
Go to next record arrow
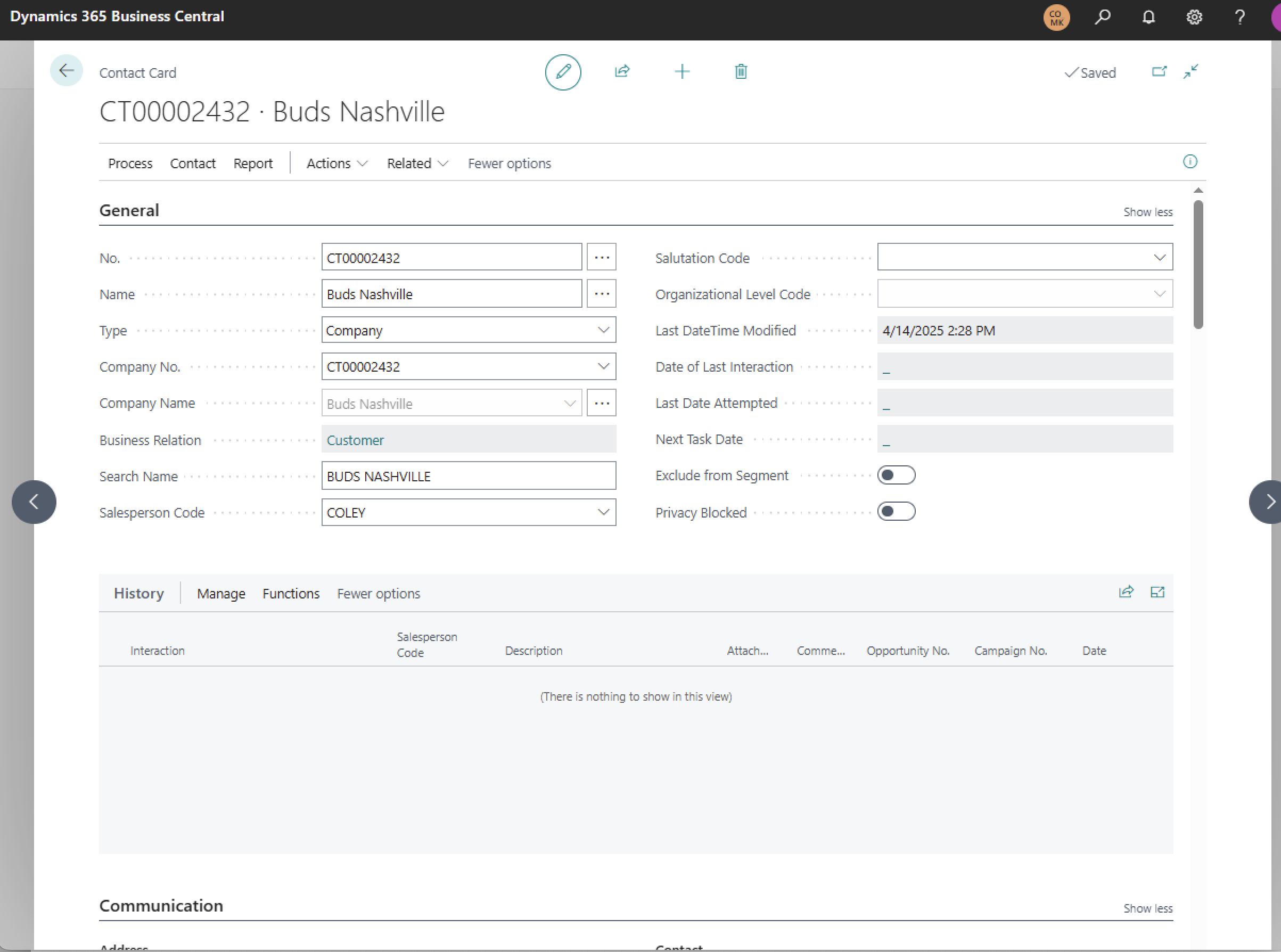click(1267, 502)
